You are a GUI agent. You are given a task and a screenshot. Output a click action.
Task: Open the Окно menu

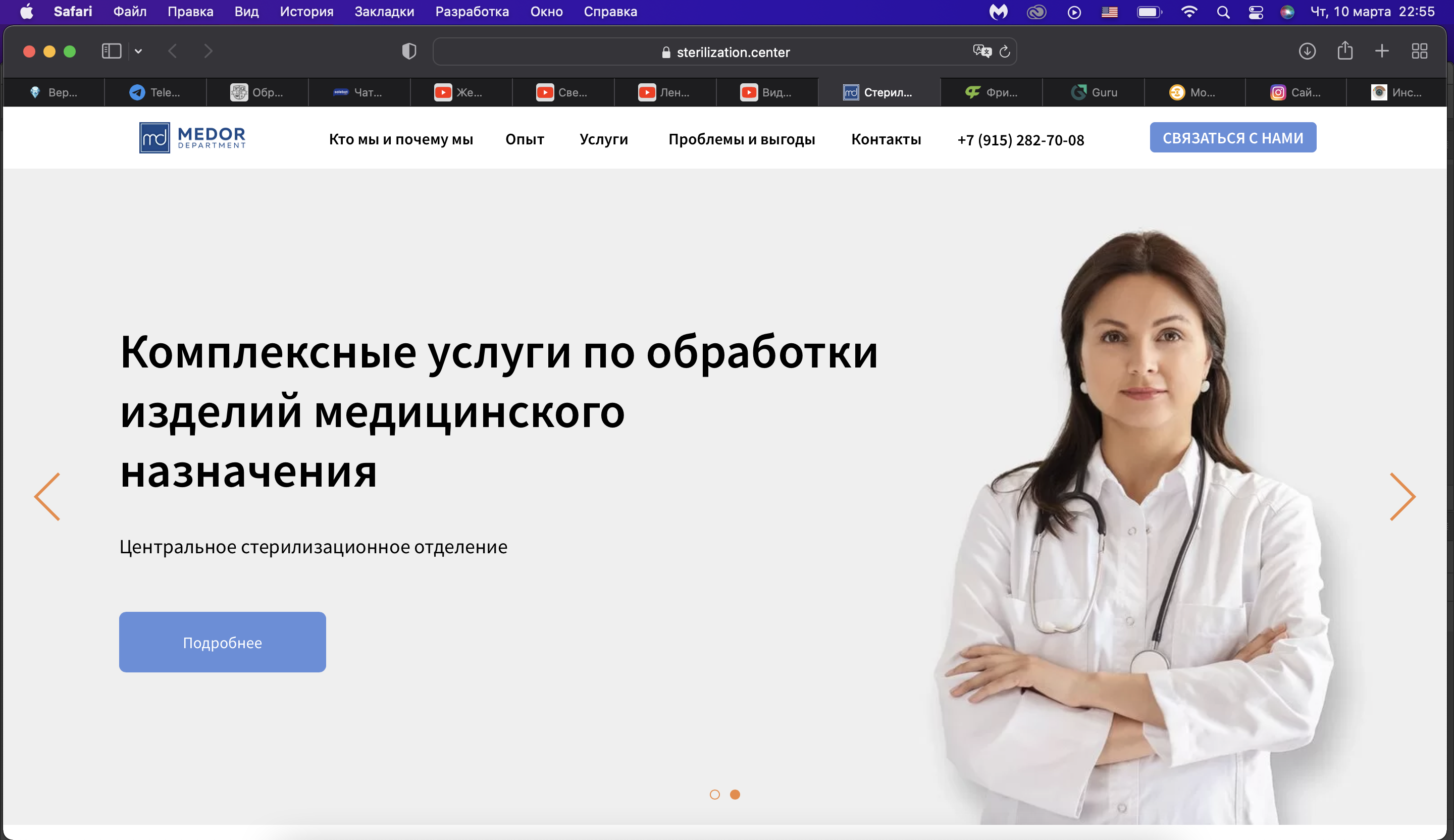click(546, 12)
